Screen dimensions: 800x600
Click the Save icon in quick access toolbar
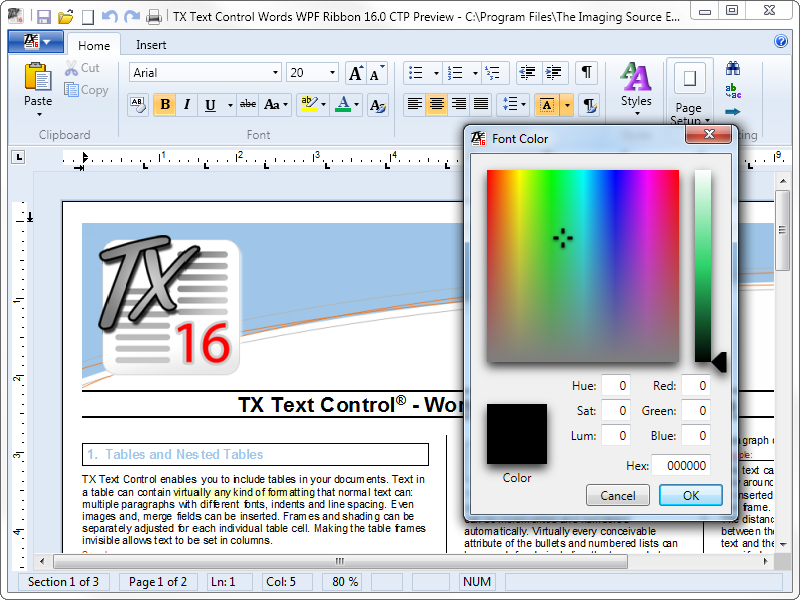(44, 16)
